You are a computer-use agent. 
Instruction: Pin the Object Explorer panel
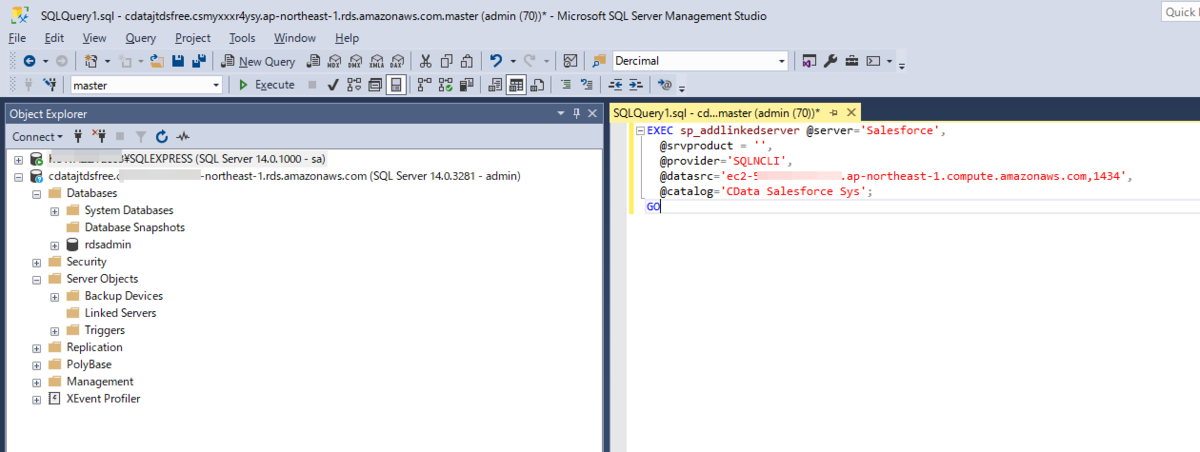(x=577, y=114)
